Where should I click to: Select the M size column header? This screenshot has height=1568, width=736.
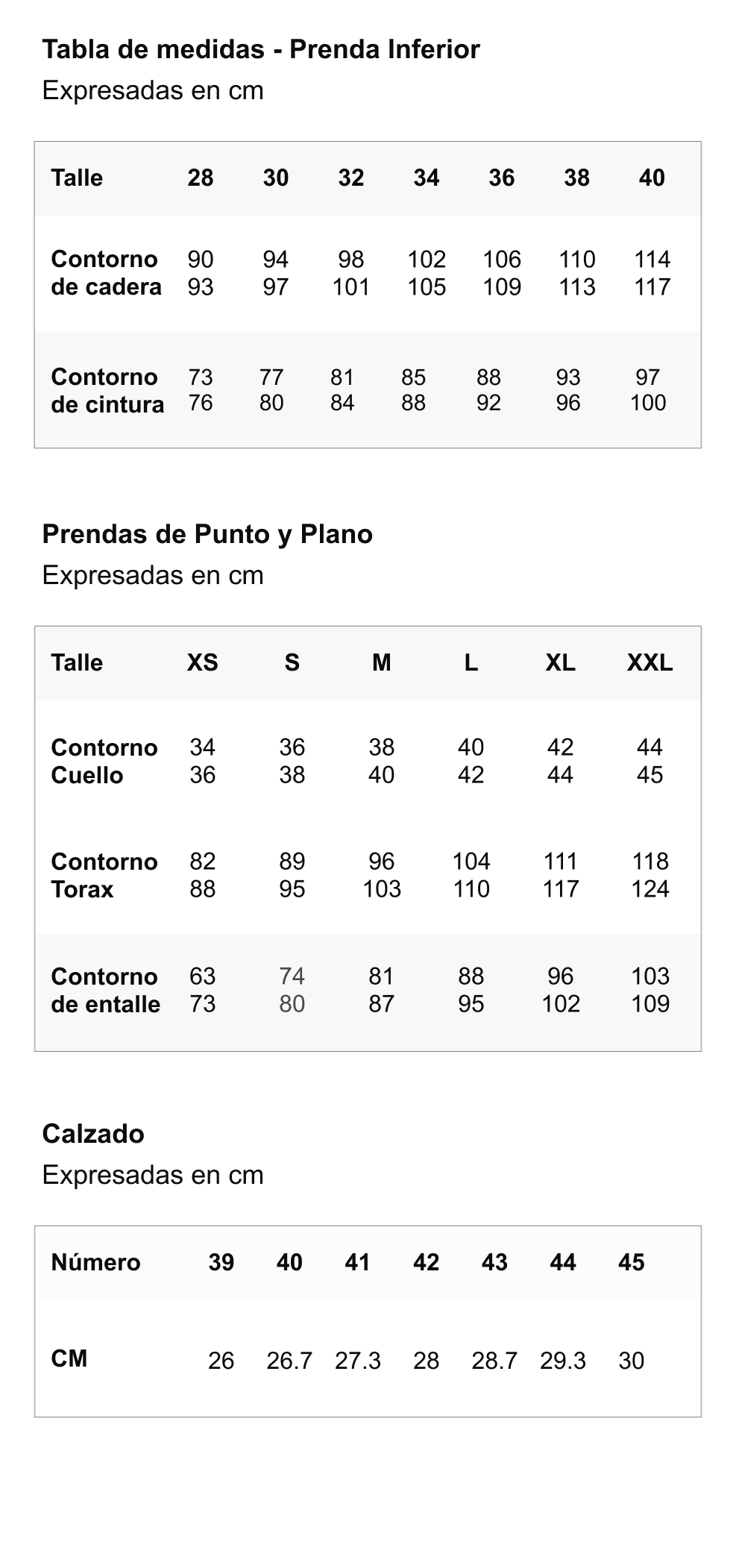(x=381, y=662)
